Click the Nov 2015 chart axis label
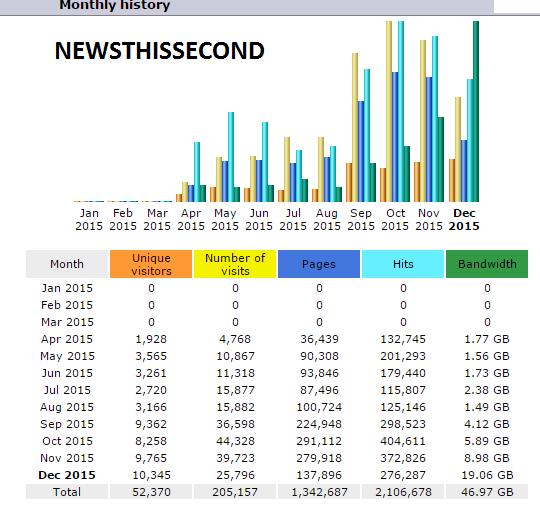 point(429,220)
